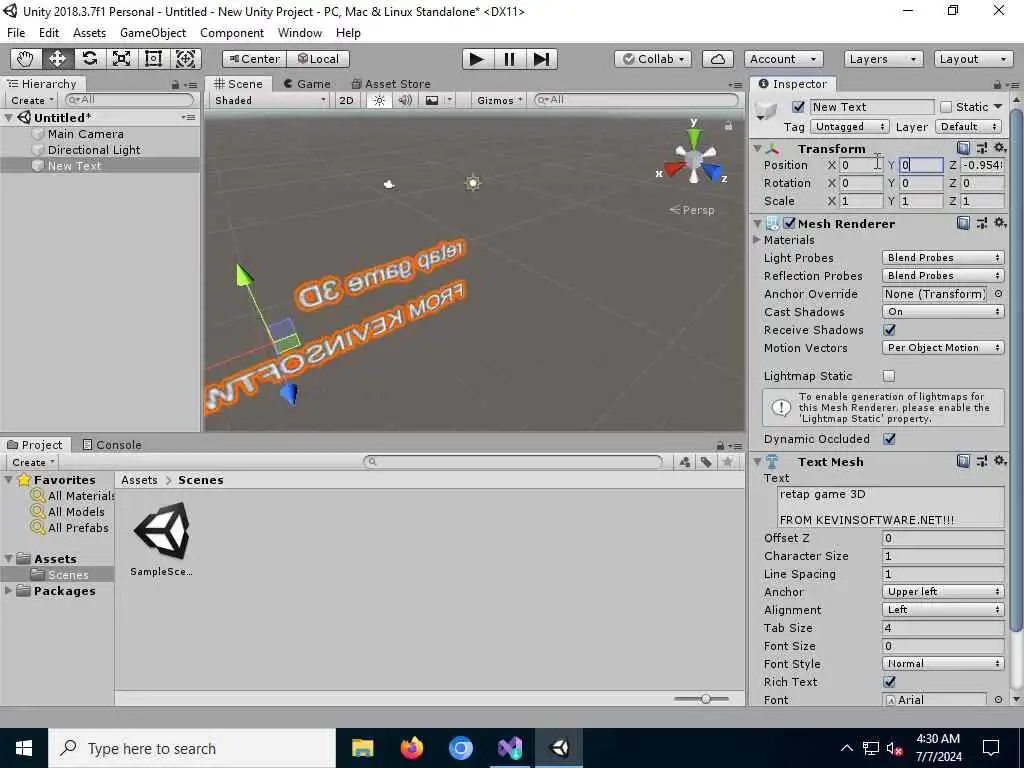Viewport: 1024px width, 768px height.
Task: Enable Lightmap Static checkbox
Action: [889, 376]
